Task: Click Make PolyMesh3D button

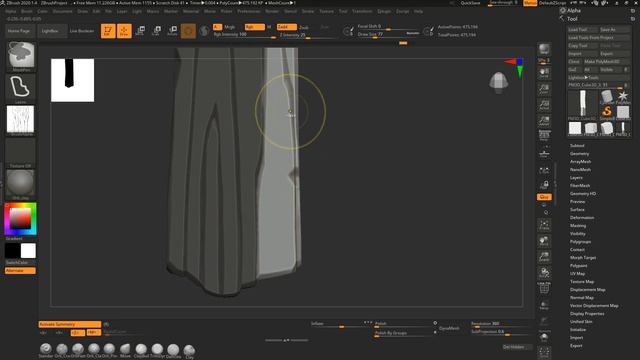Action: [x=606, y=62]
